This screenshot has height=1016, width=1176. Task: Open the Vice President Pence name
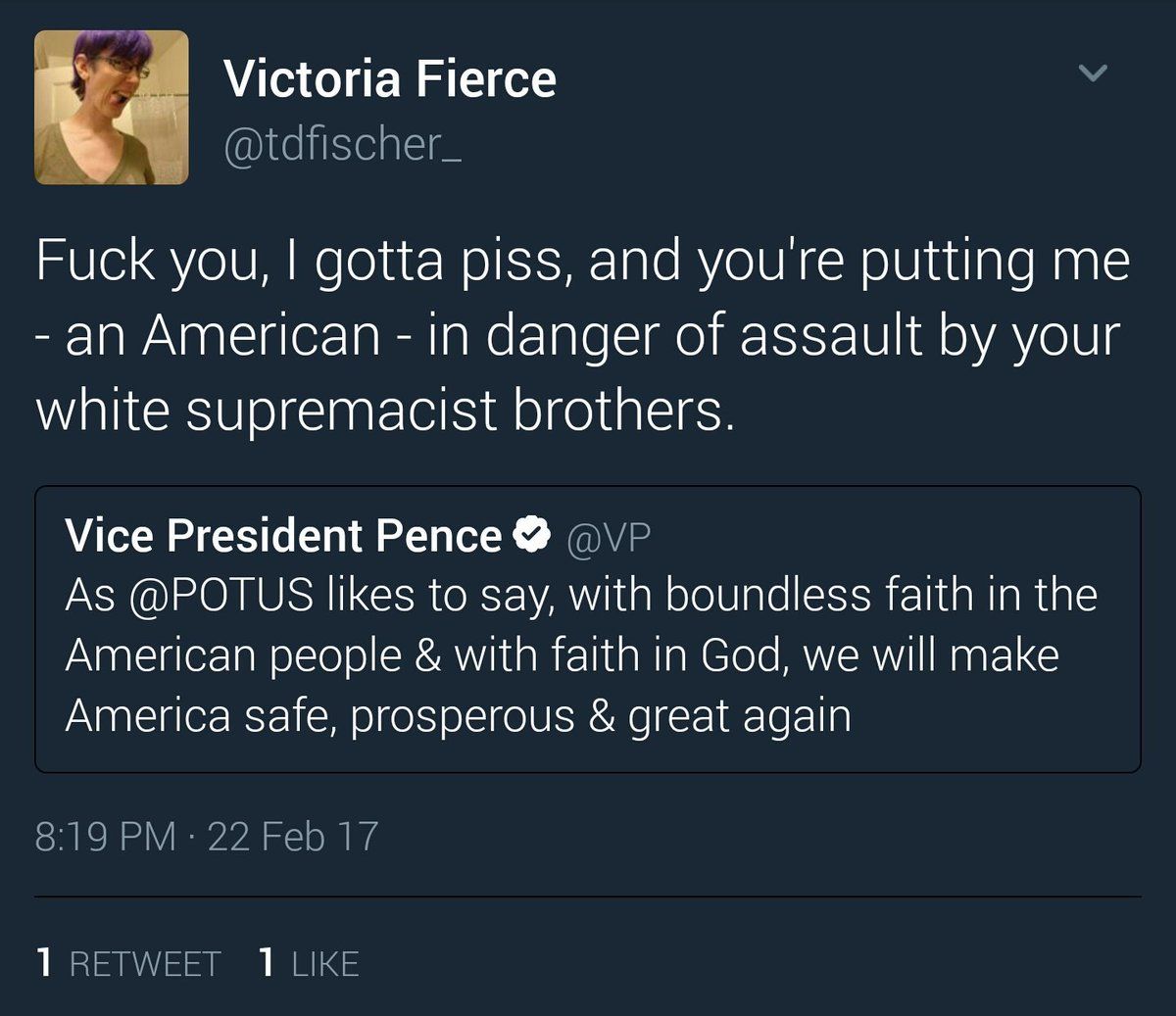pyautogui.click(x=283, y=536)
